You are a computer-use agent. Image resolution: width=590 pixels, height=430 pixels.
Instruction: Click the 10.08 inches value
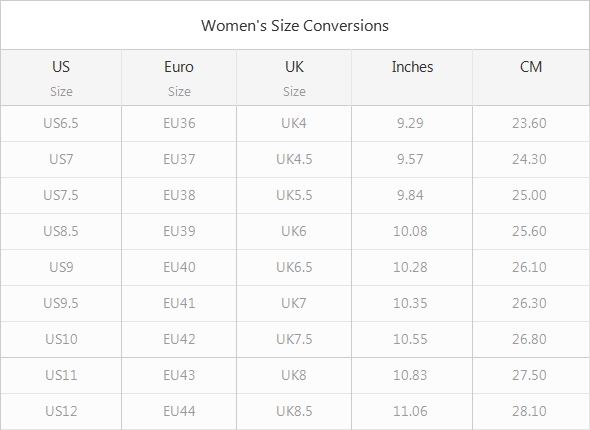[410, 231]
